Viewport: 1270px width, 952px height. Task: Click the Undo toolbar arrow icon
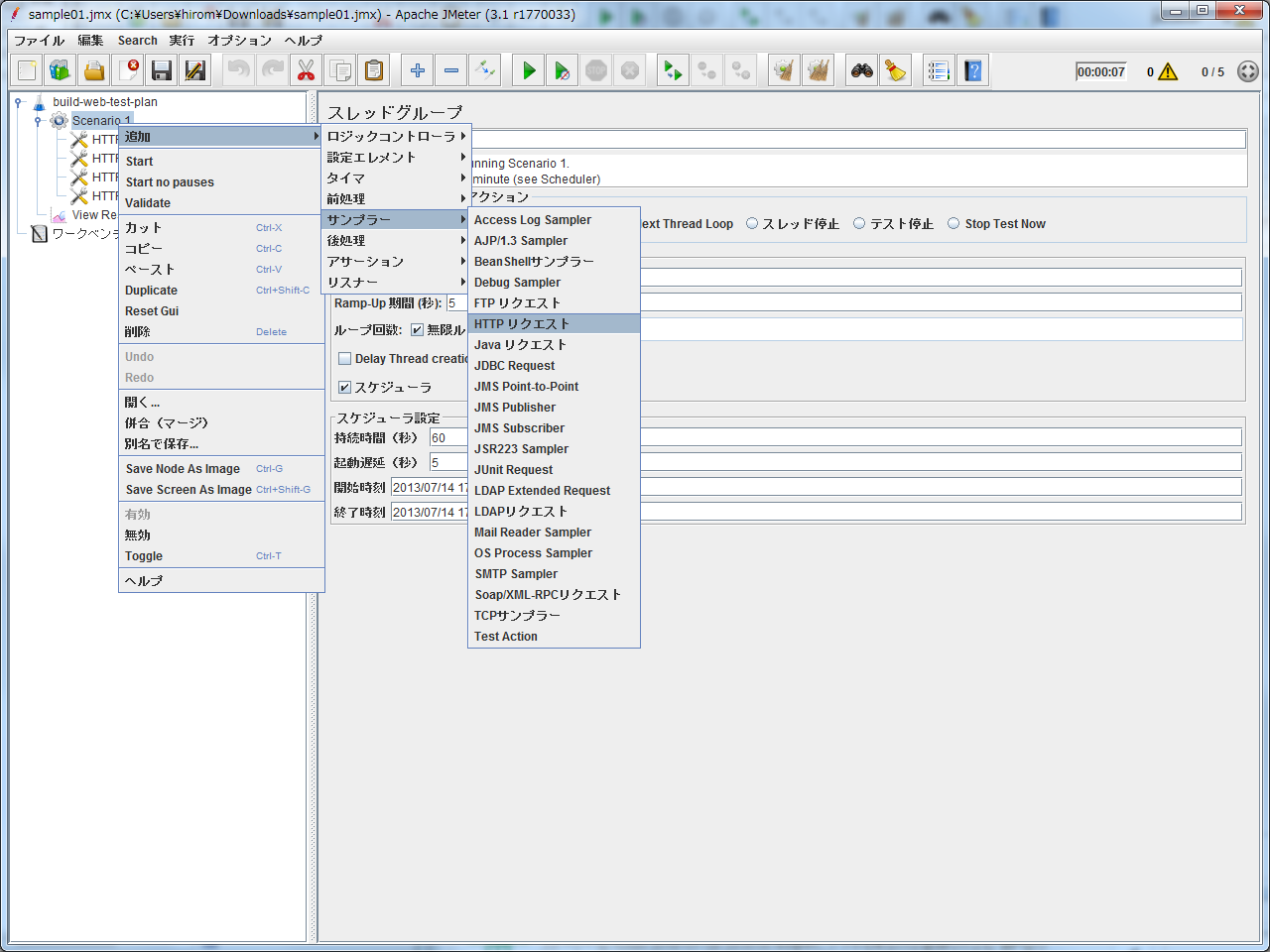click(239, 70)
